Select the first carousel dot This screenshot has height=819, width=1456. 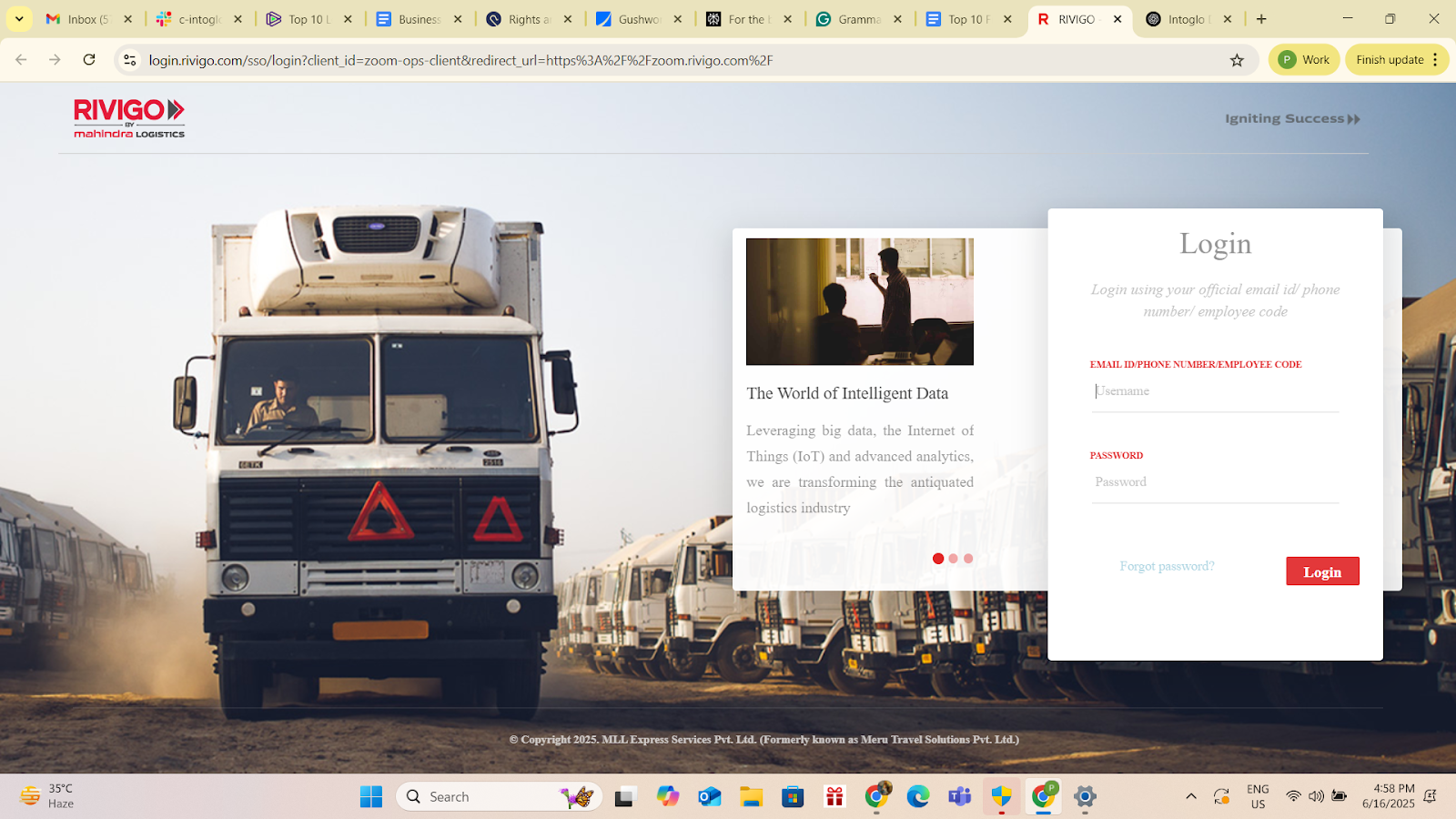click(938, 559)
